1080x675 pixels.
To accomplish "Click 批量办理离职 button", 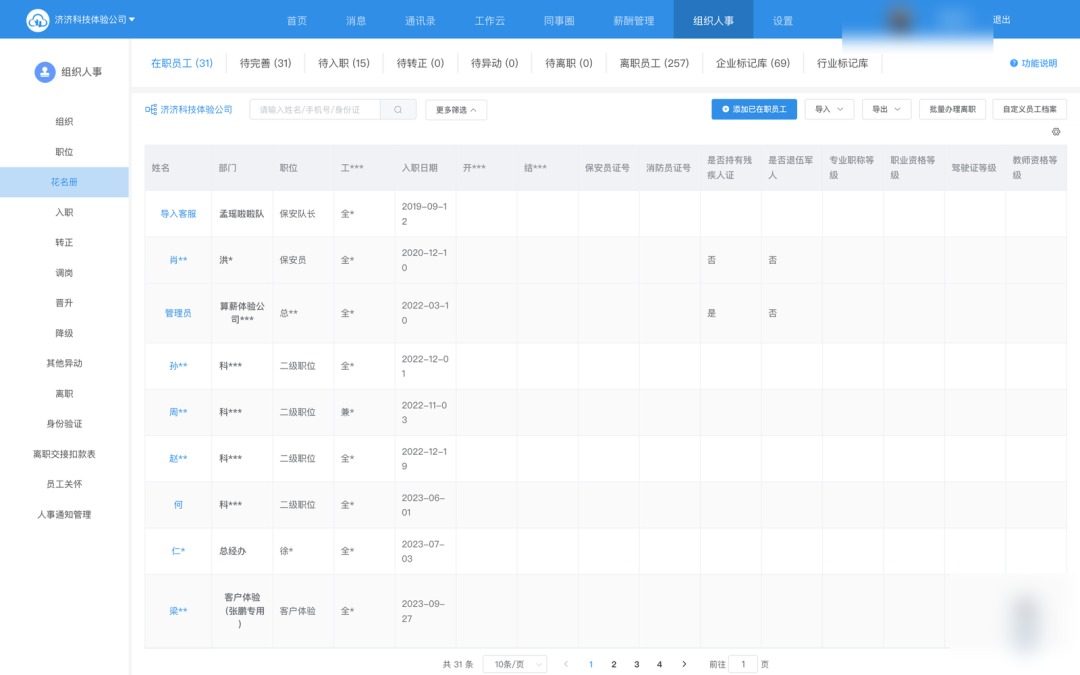I will coord(953,110).
